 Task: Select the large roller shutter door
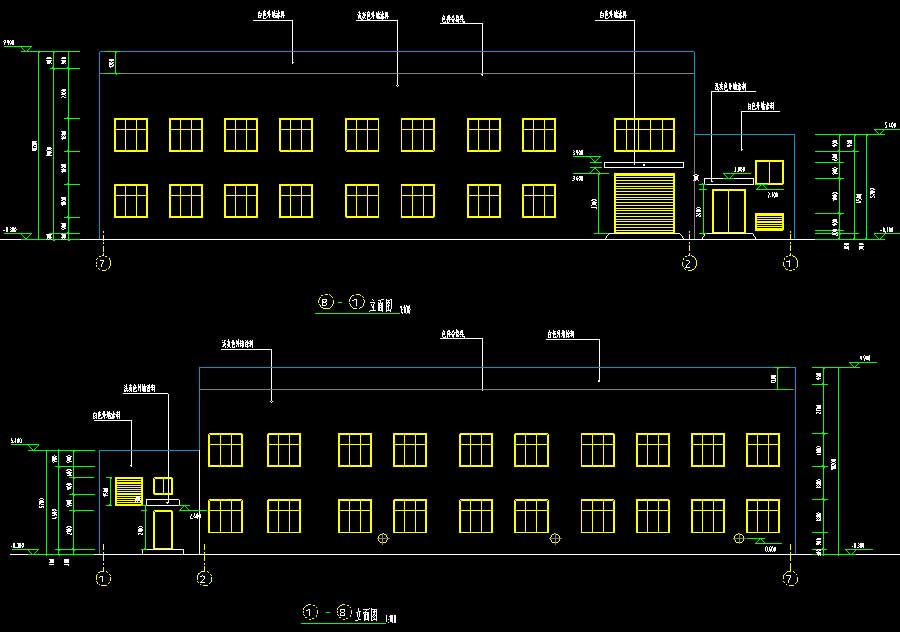coord(644,203)
